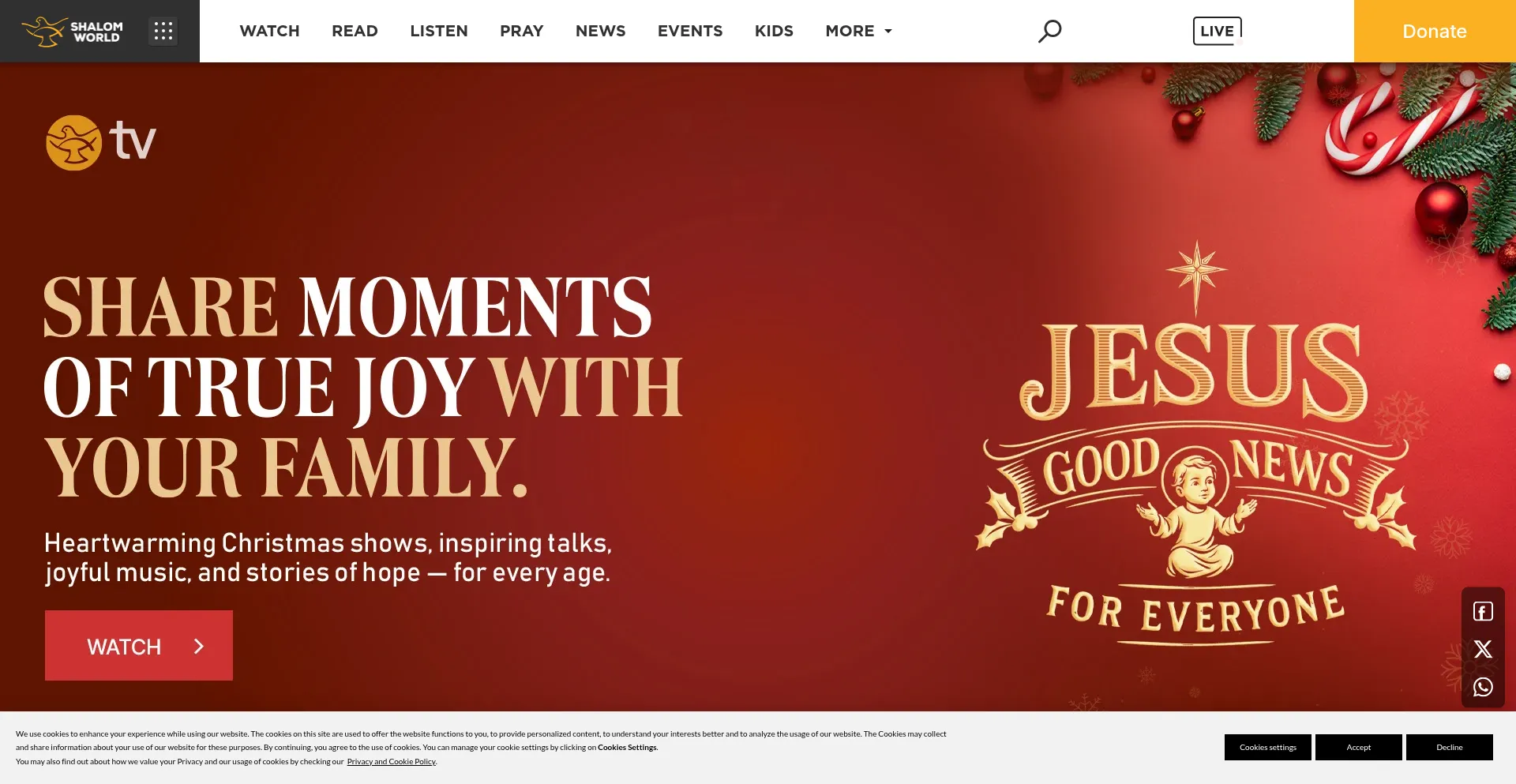Screen dimensions: 1516x784
Task: Click the arrow on the WATCH banner button
Action: pos(199,647)
